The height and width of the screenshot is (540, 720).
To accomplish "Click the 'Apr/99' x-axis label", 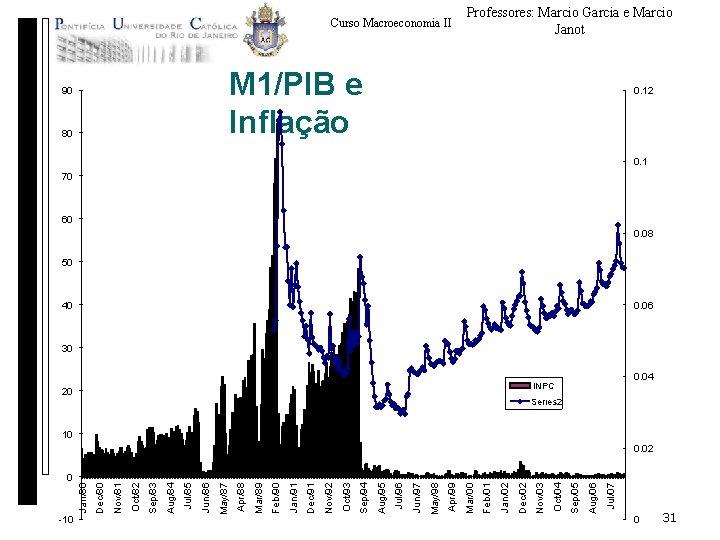I will pos(452,497).
